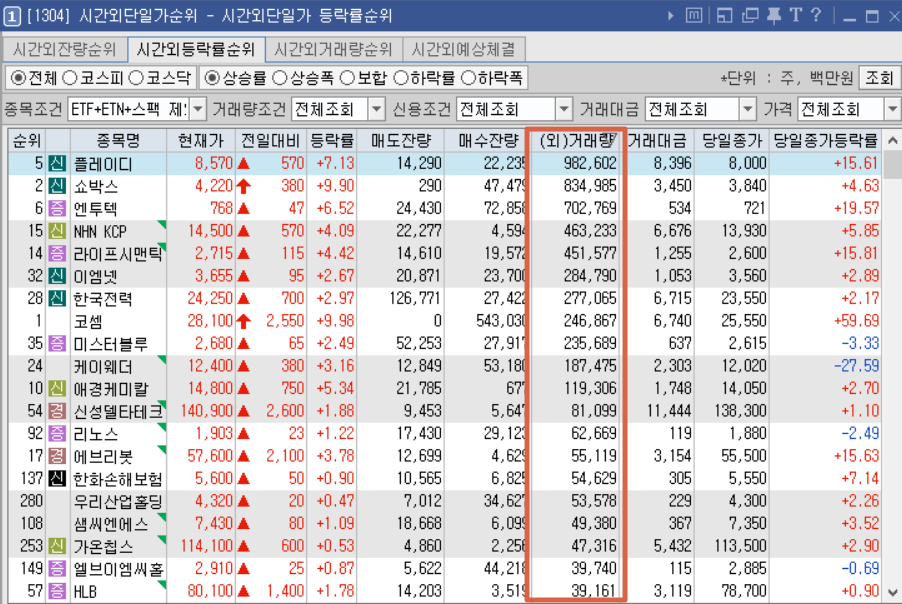
Task: Click the table scrollbar up arrow
Action: 892,140
